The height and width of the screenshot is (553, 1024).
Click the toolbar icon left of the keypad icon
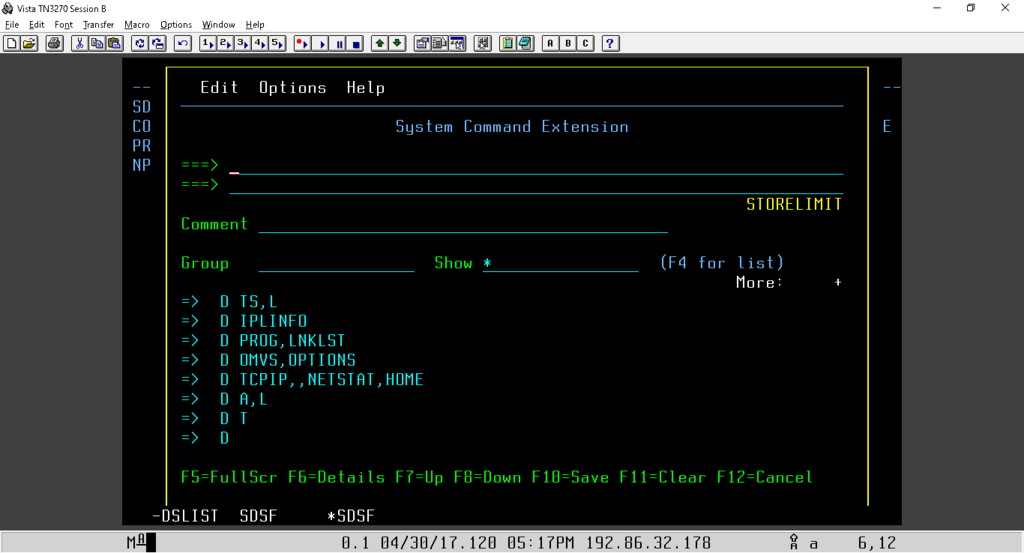457,44
